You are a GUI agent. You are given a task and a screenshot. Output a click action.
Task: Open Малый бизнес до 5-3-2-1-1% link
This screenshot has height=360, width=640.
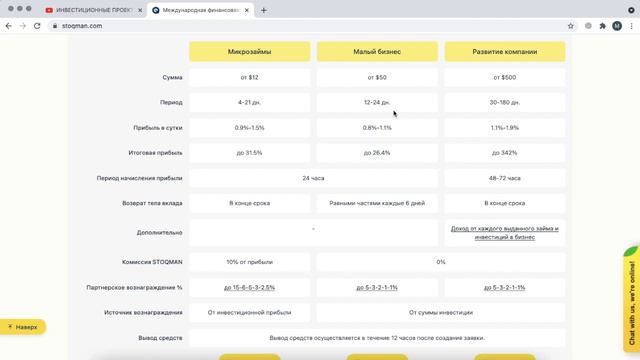(x=377, y=287)
